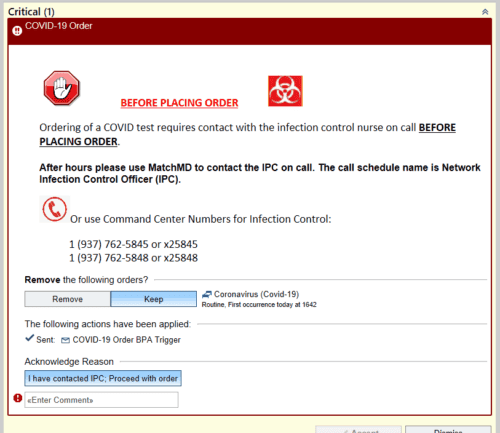Click the red telephone icon
Viewport: 500px width, 433px height.
tap(55, 209)
